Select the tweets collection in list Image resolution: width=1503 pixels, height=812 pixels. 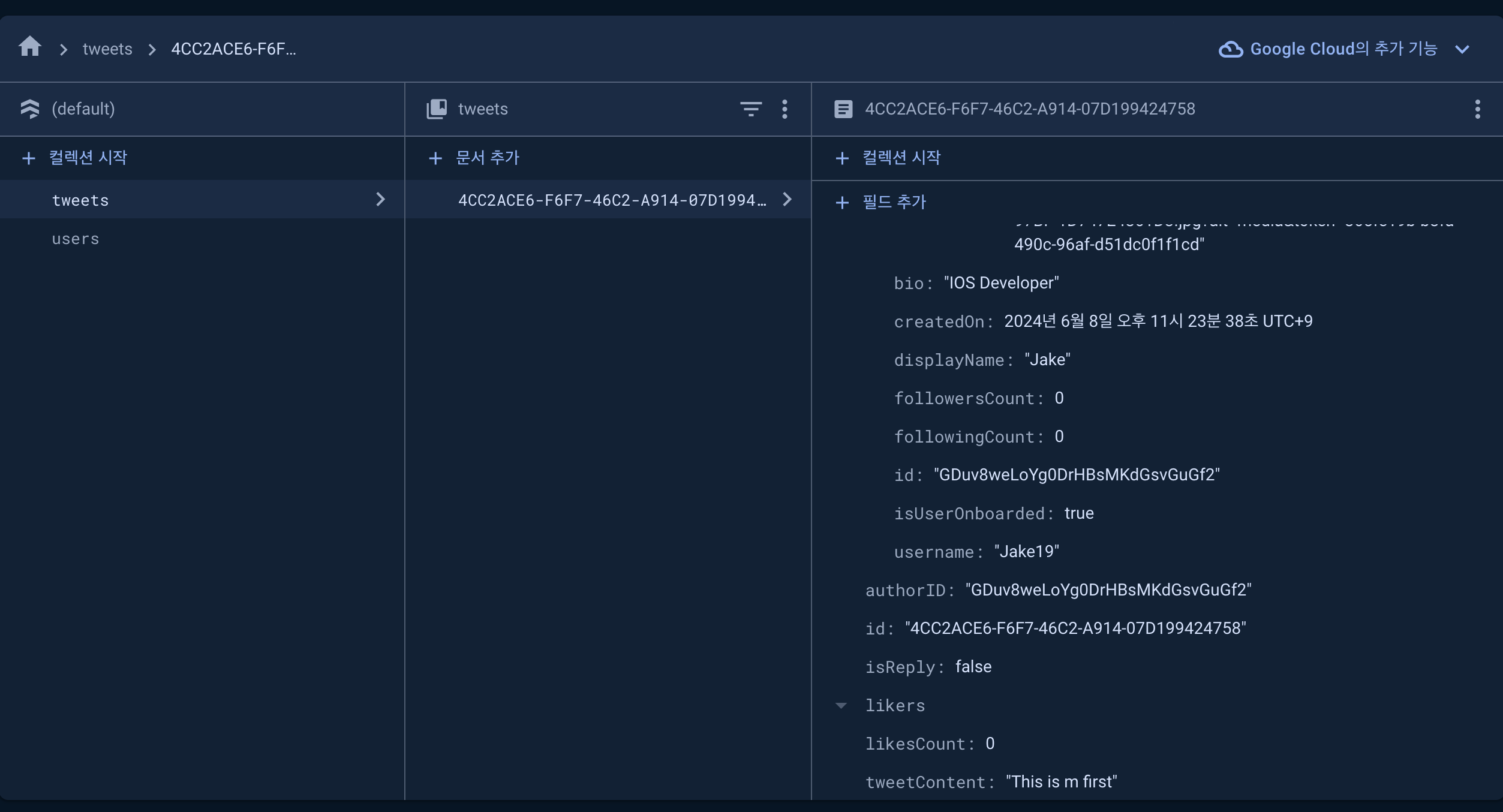pos(80,200)
